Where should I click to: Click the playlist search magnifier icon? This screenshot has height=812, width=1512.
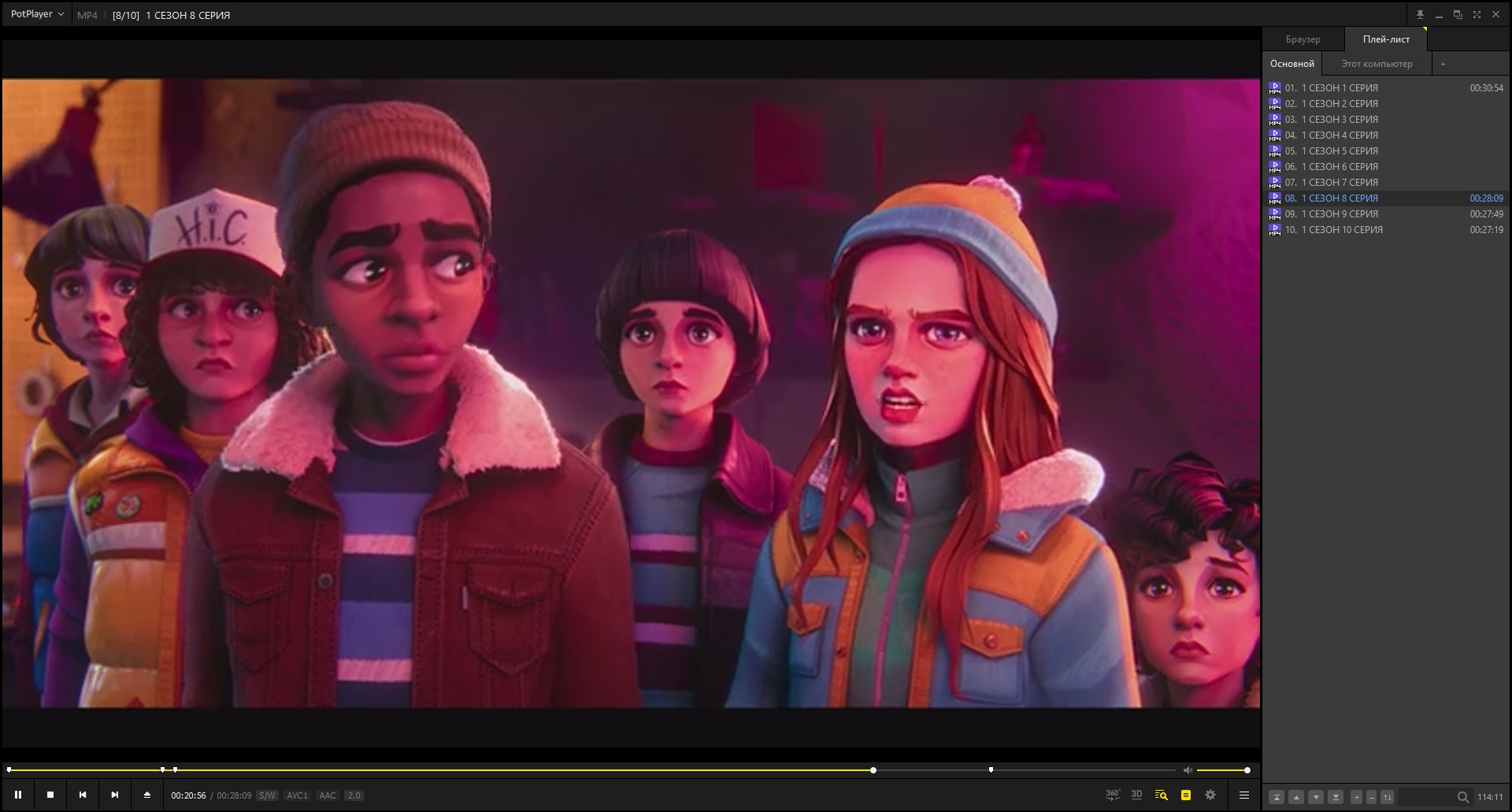point(1462,797)
